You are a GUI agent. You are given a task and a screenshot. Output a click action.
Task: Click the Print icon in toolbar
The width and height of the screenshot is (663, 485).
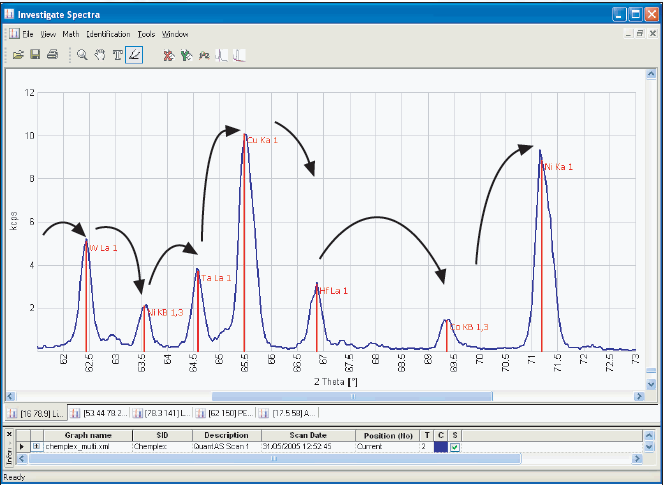(52, 55)
